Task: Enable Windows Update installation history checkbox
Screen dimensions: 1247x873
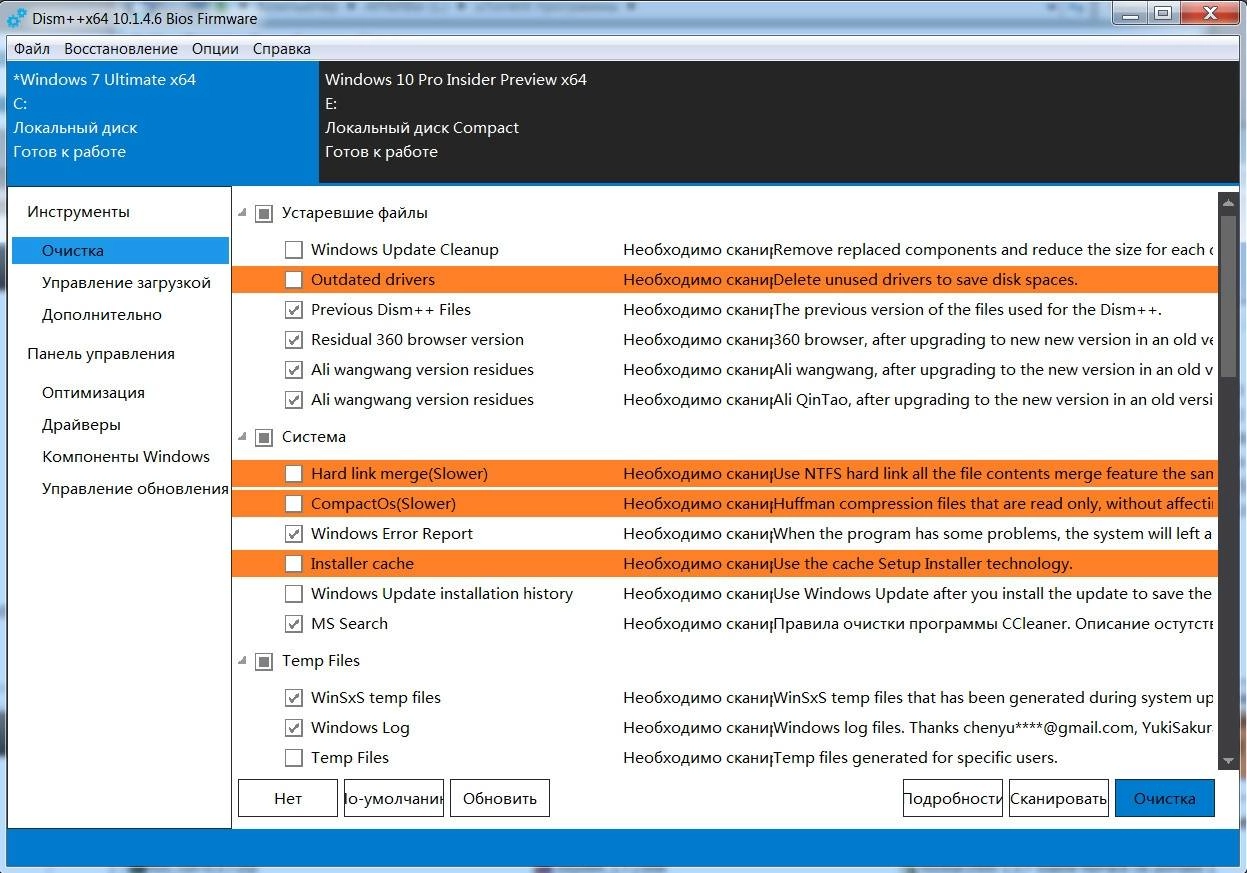Action: 293,594
